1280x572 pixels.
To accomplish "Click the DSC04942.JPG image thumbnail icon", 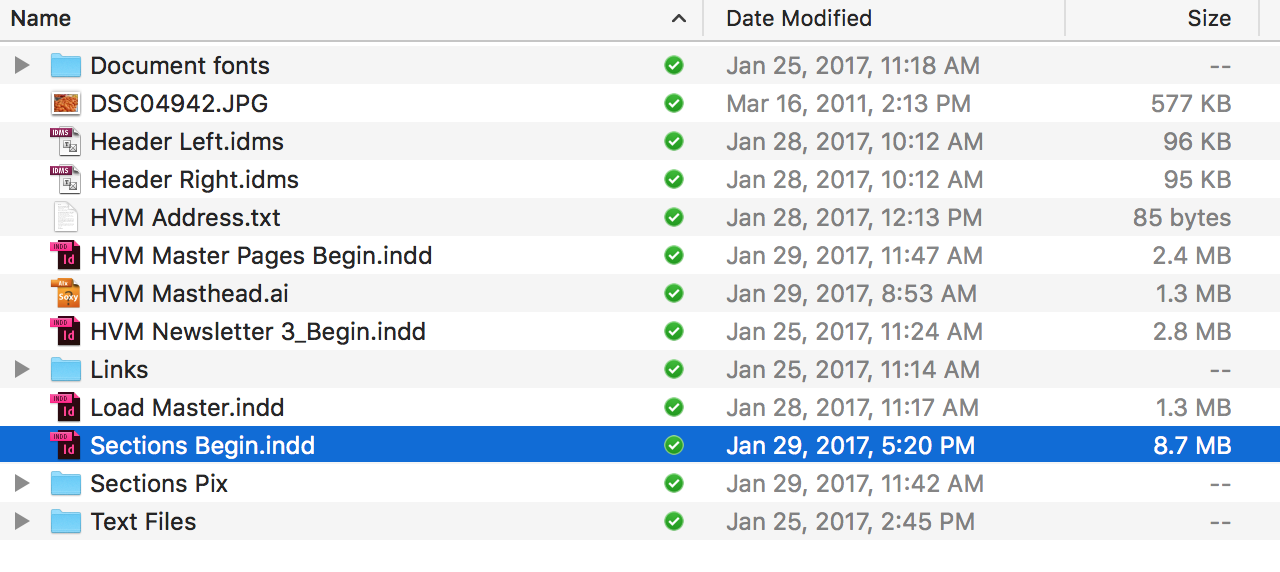I will (x=65, y=104).
